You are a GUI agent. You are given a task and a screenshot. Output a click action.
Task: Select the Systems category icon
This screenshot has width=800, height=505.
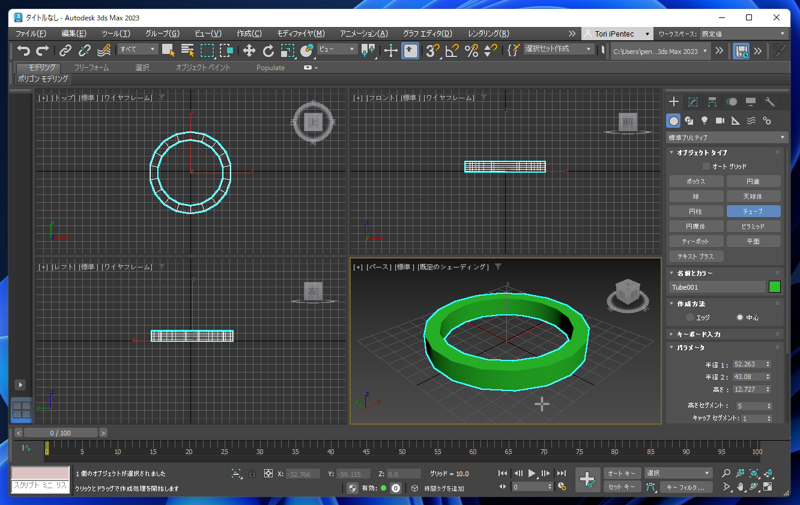pos(767,121)
